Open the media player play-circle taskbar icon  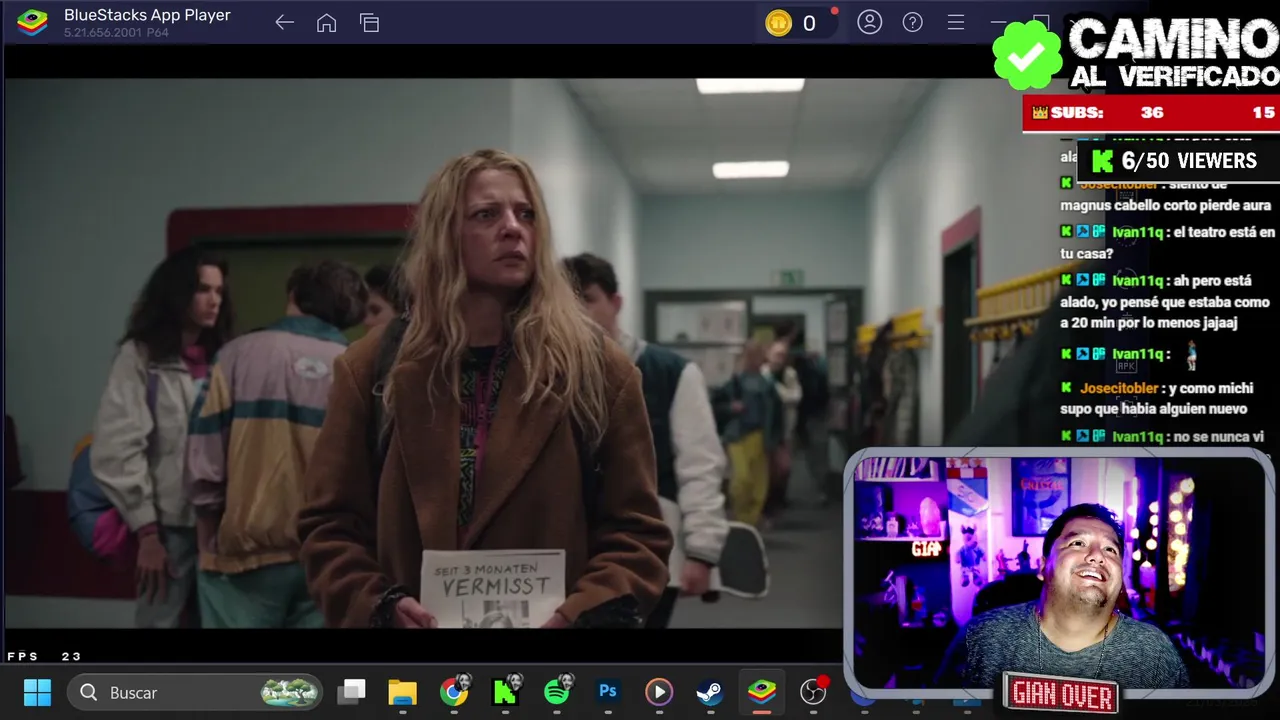[658, 692]
